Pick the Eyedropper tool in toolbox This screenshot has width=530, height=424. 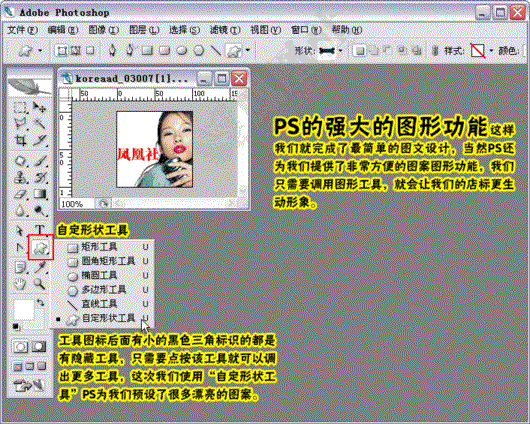(40, 267)
